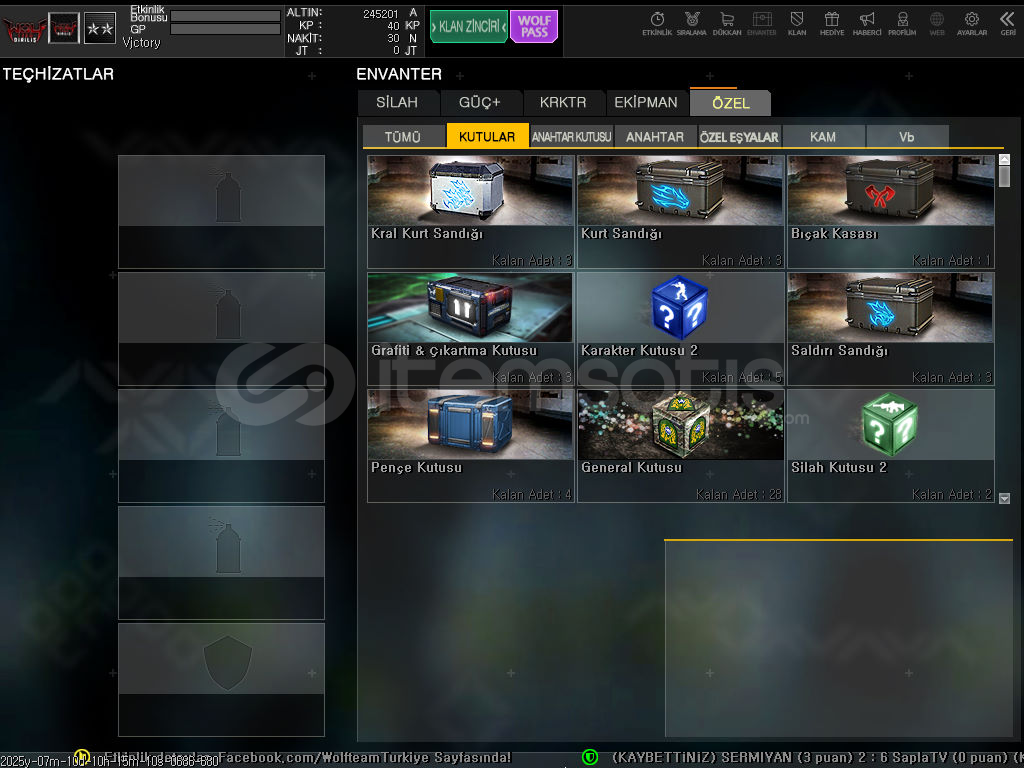The image size is (1024, 768).
Task: Click the Wolfteam logo emblem
Action: [24, 29]
